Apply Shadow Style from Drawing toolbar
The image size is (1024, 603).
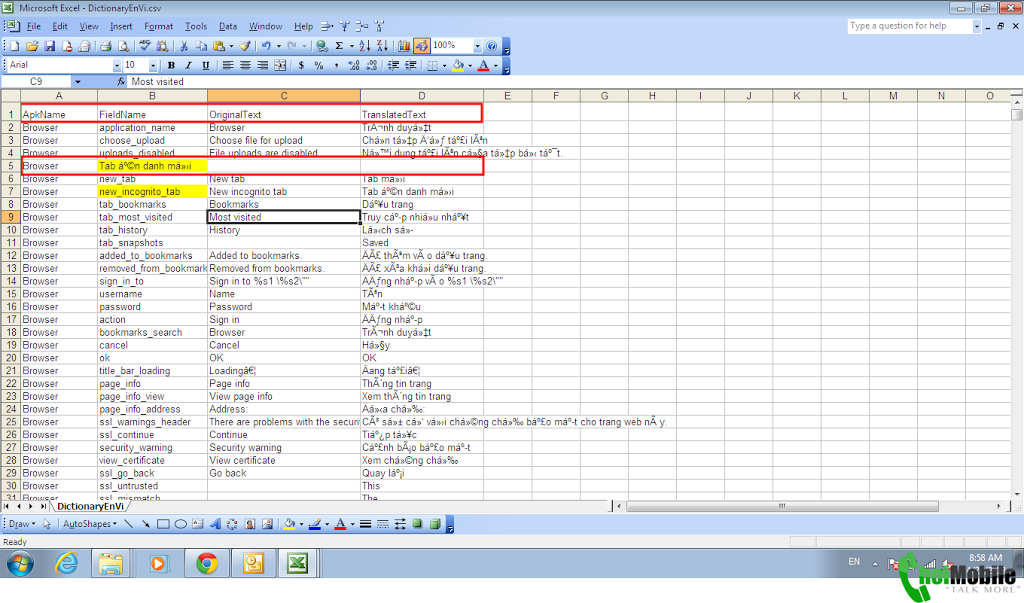point(417,524)
